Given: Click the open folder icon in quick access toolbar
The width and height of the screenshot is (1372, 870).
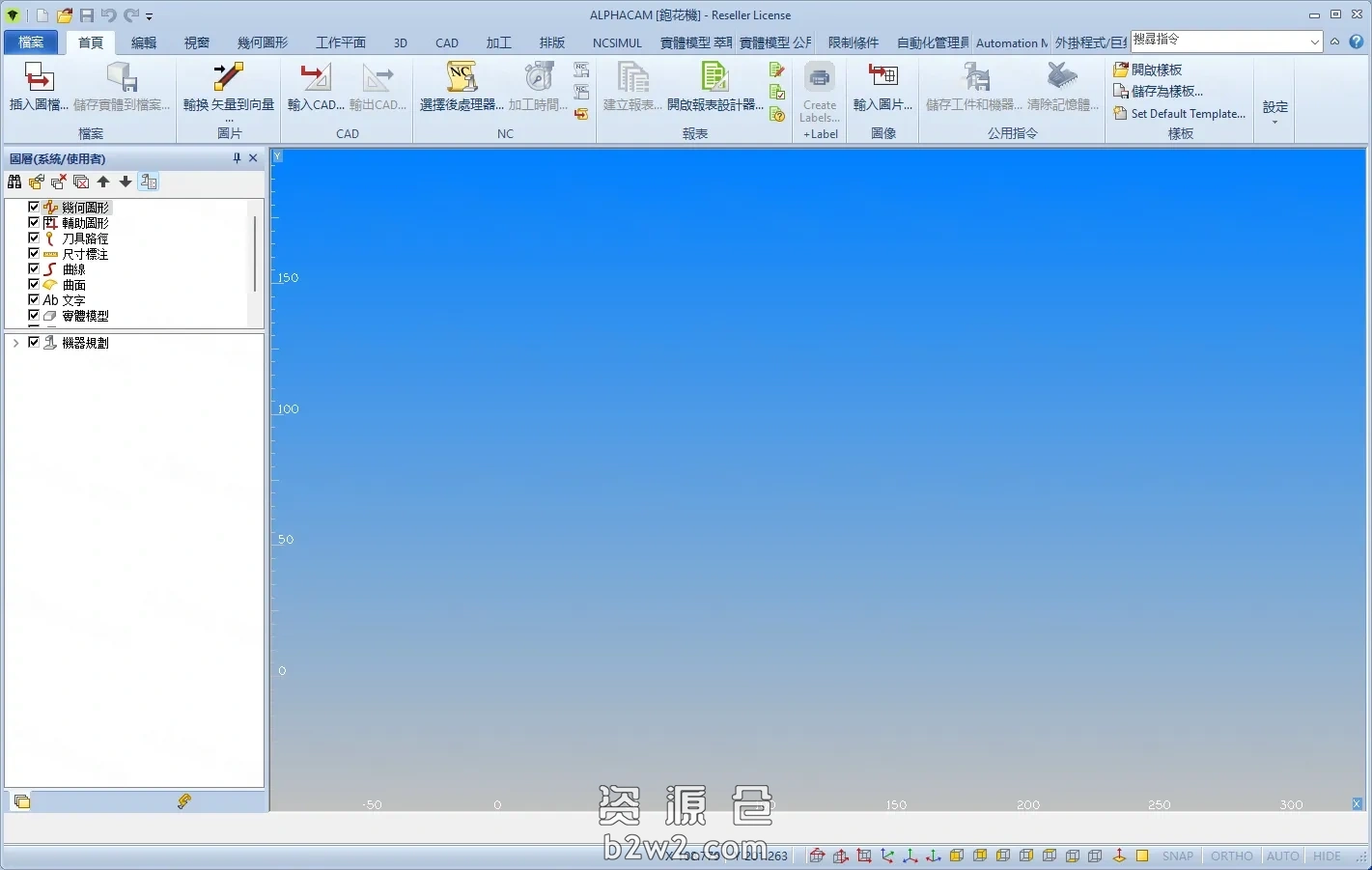Looking at the screenshot, I should [65, 15].
